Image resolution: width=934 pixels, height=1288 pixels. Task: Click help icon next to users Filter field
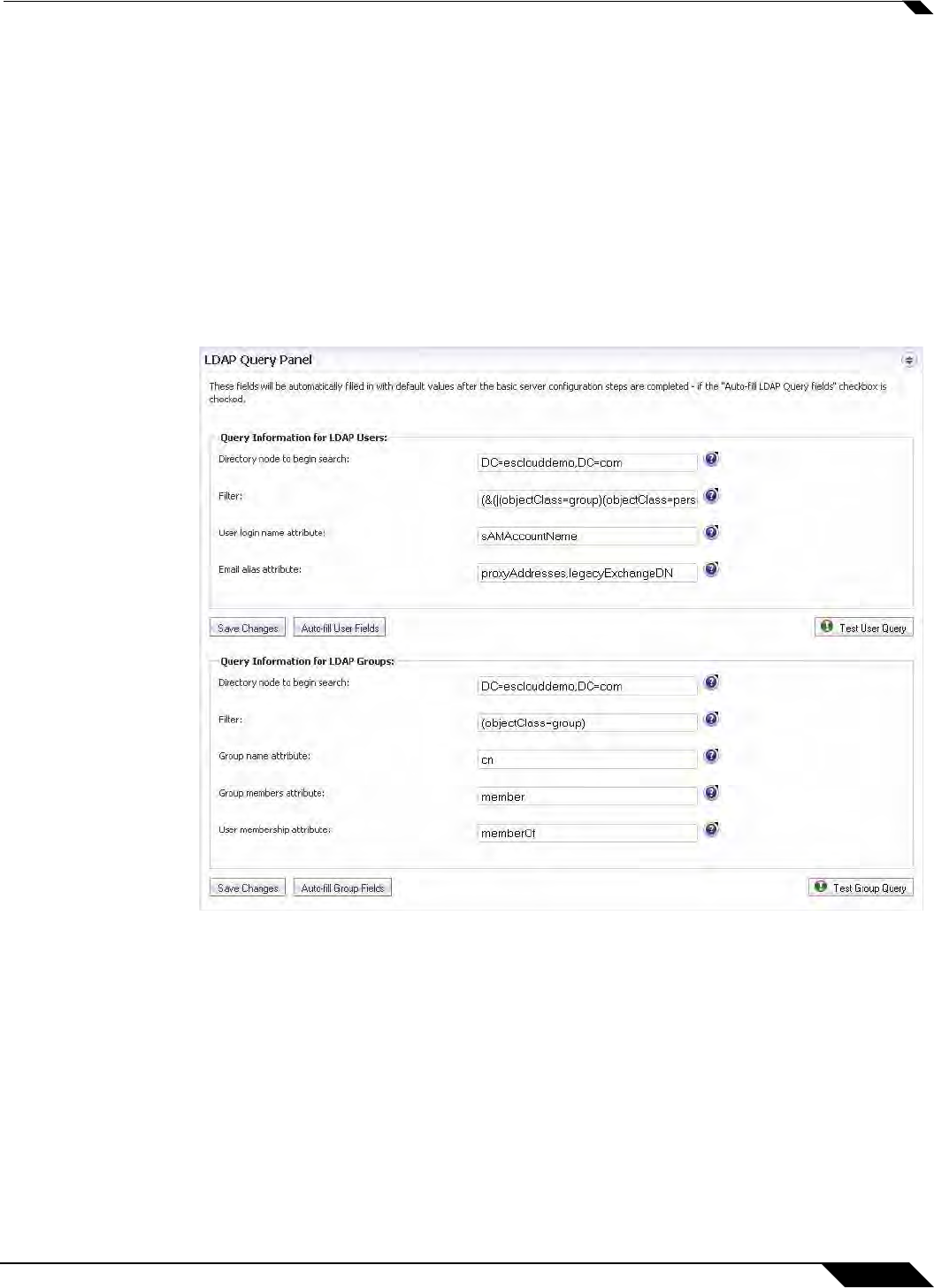(x=711, y=496)
